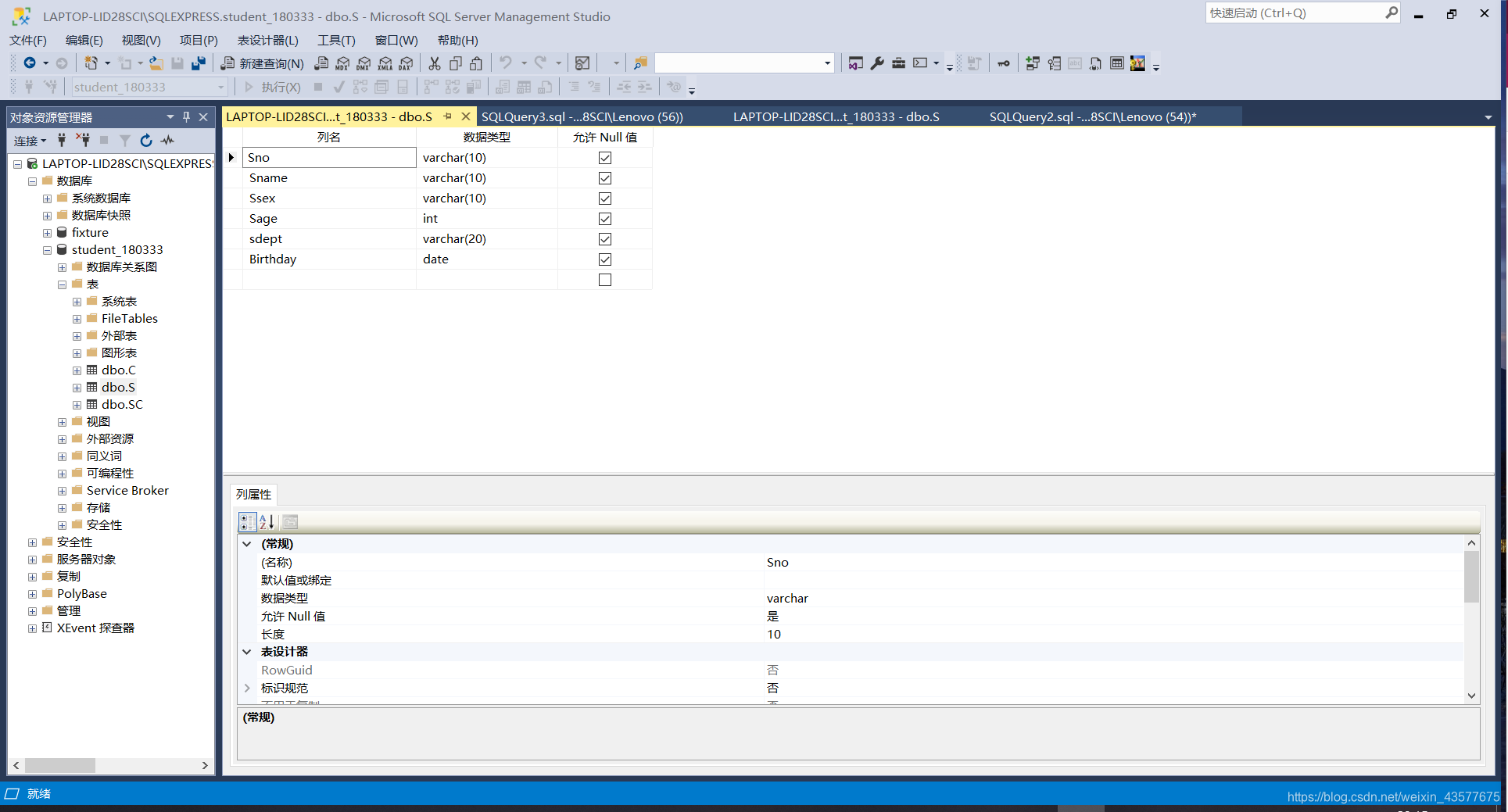Screen dimensions: 1508x812
Task: Click the save all icon
Action: coord(199,63)
